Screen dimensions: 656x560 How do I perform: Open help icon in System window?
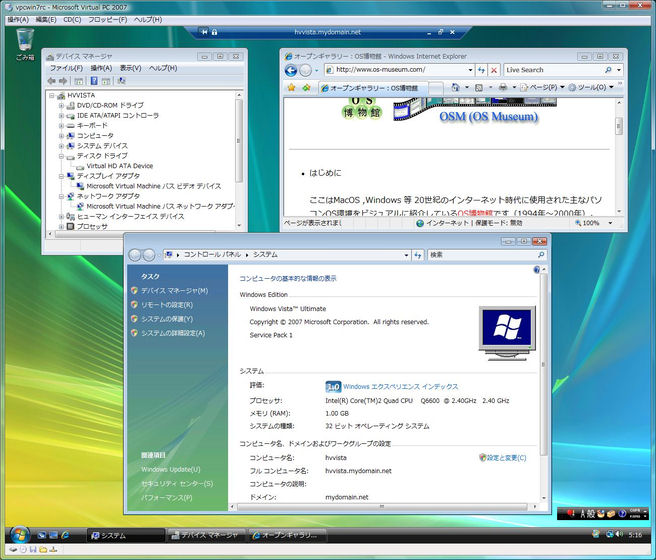(x=537, y=270)
